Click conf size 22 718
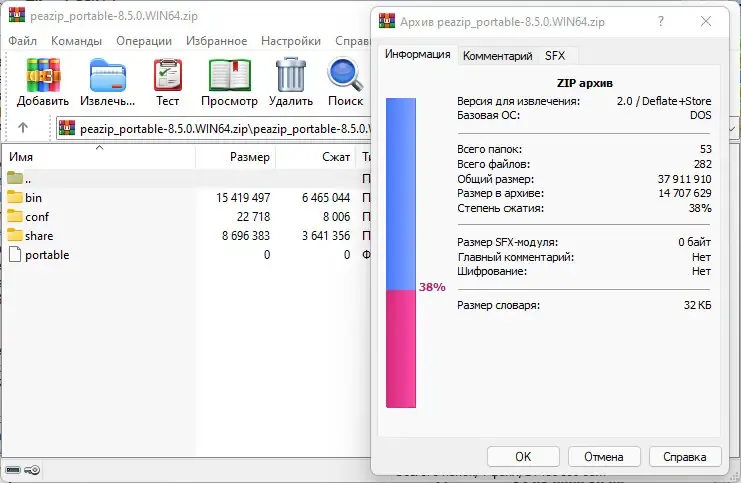The image size is (741, 483). point(253,216)
